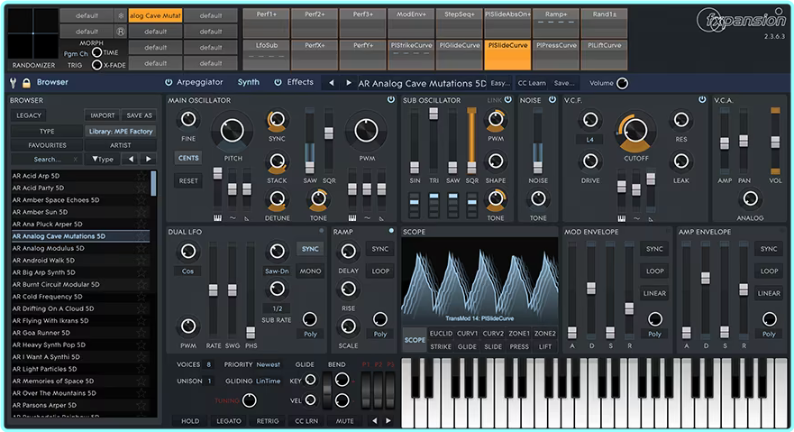Open the 1/2 sub rate dropdown
This screenshot has height=432, width=794.
[277, 308]
